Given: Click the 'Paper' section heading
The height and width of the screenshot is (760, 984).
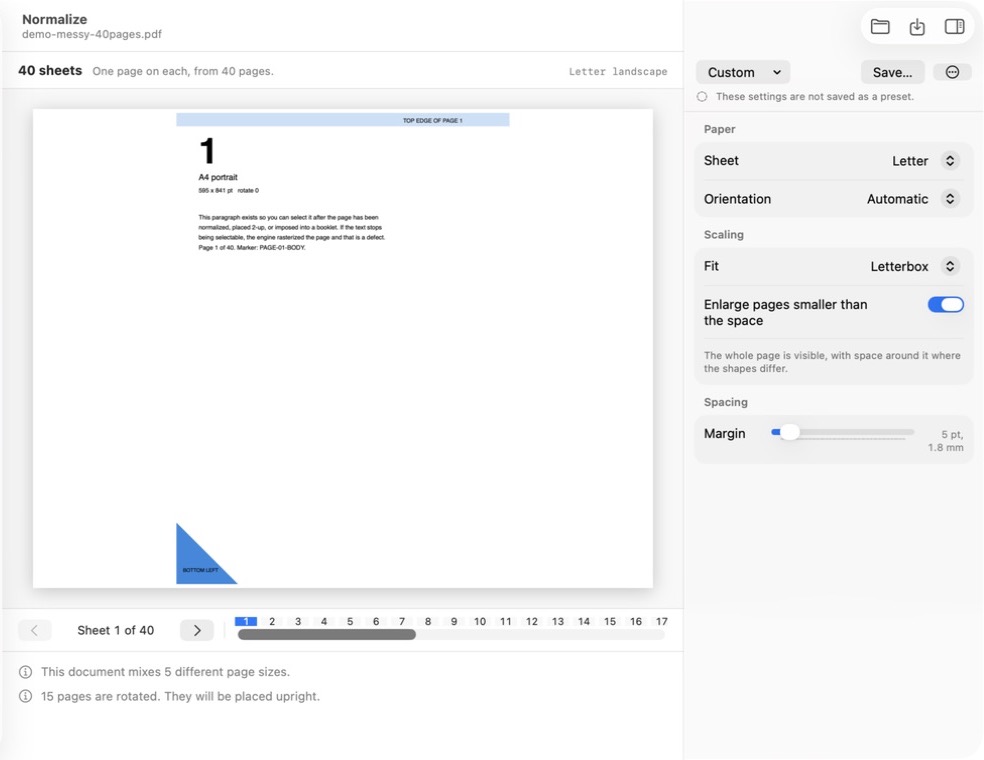Looking at the screenshot, I should click(x=719, y=129).
